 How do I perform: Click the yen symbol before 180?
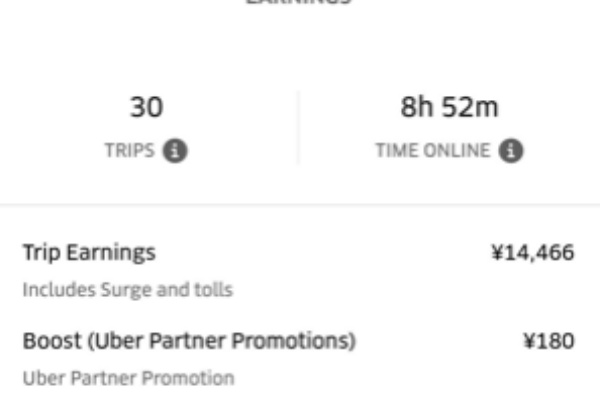(529, 341)
